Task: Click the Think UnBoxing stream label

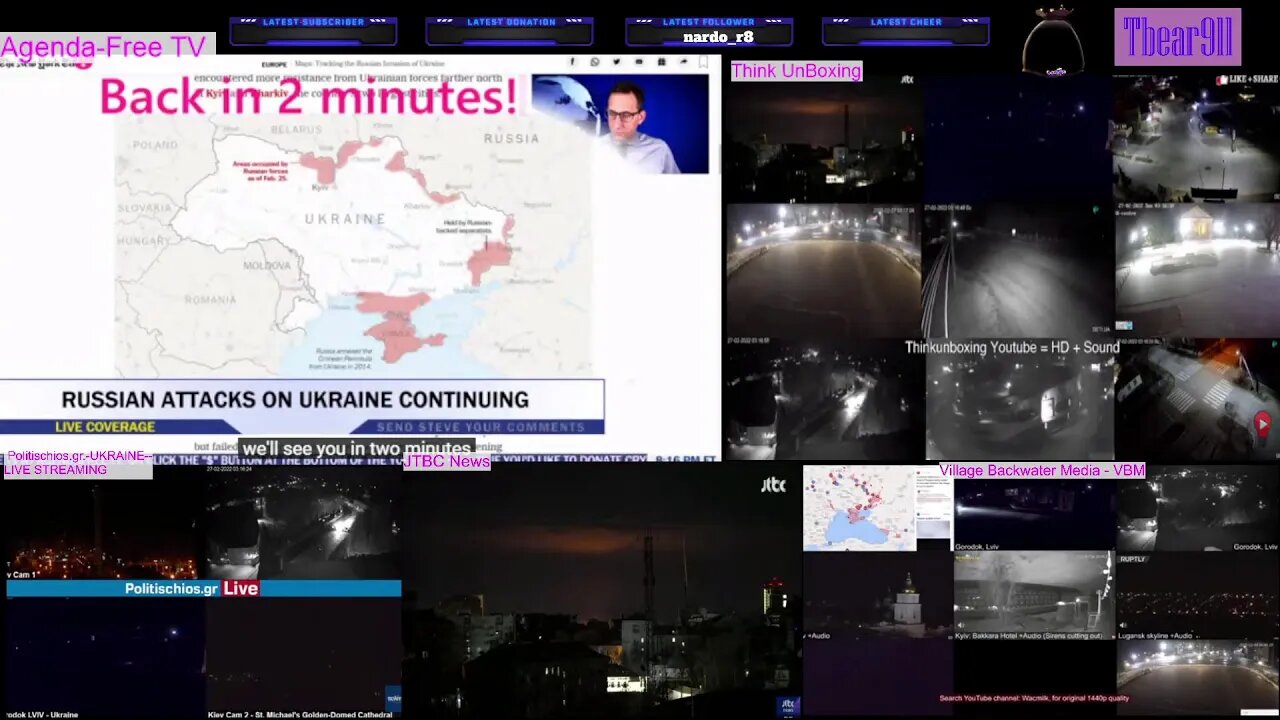Action: [x=796, y=71]
